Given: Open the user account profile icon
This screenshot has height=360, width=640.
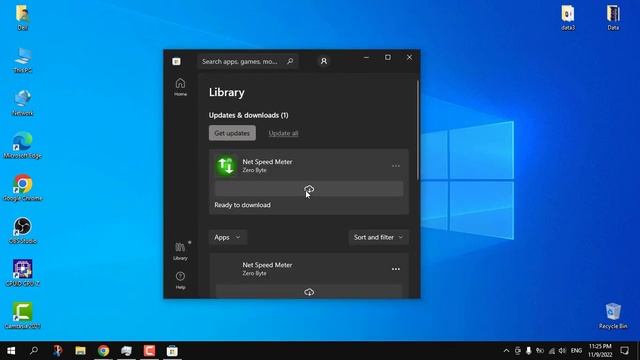Looking at the screenshot, I should [x=324, y=61].
